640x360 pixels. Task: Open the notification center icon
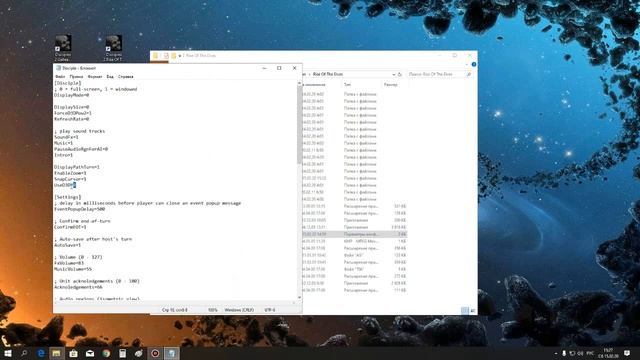point(627,353)
